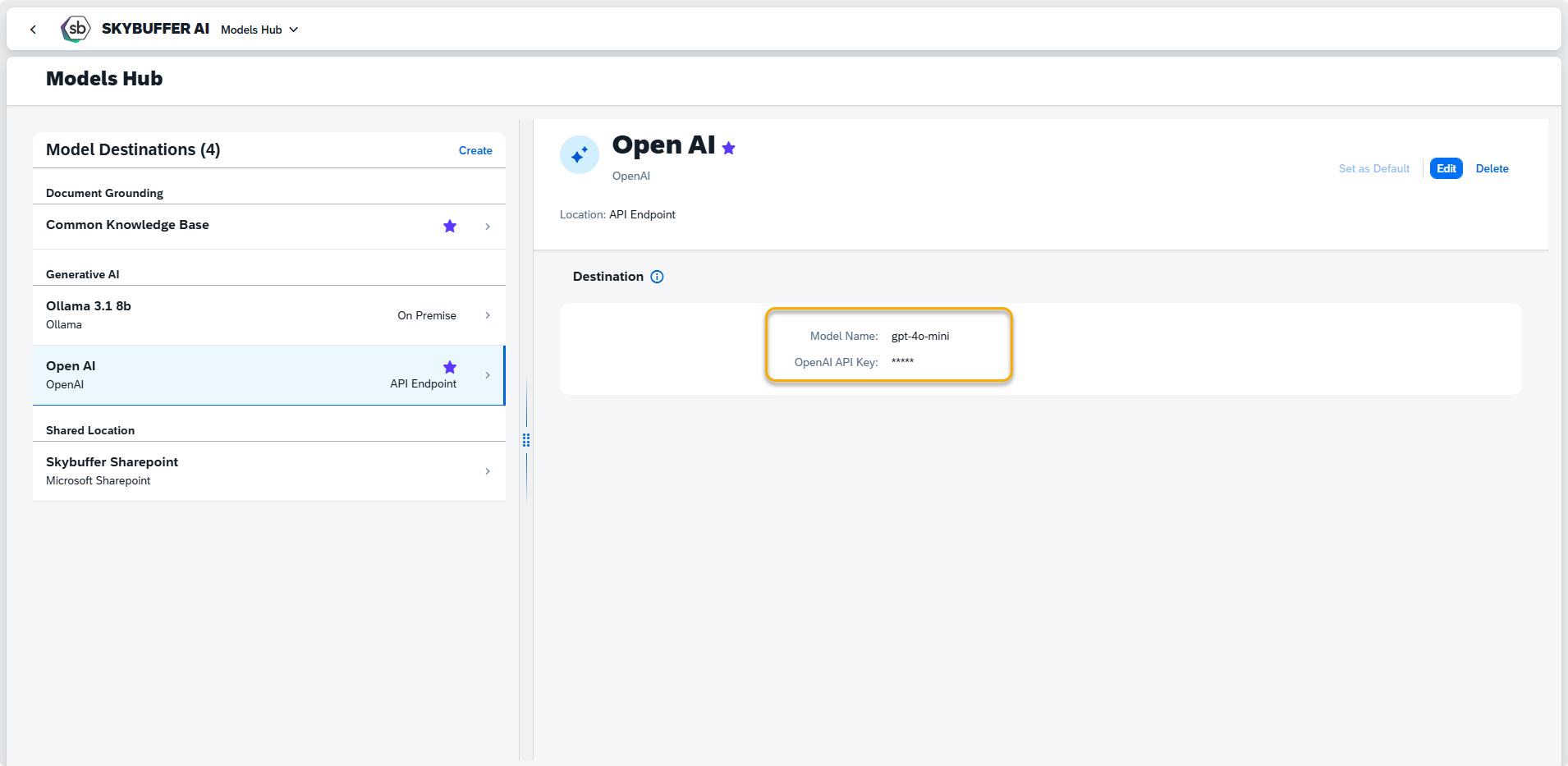Open the Models Hub dropdown menu
The width and height of the screenshot is (1568, 766).
pos(259,30)
